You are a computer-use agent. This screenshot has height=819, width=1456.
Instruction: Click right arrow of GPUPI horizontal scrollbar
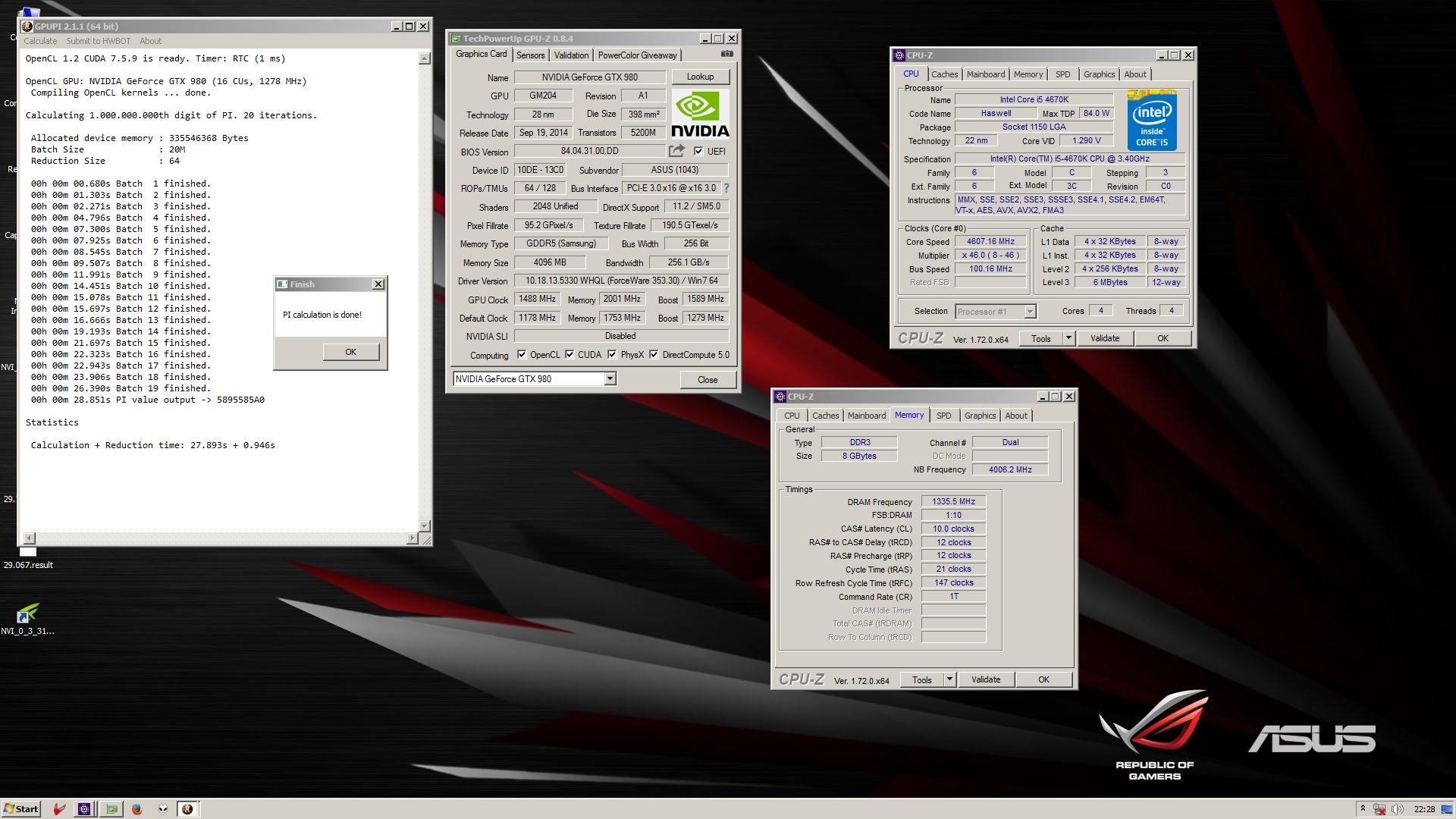pos(413,538)
